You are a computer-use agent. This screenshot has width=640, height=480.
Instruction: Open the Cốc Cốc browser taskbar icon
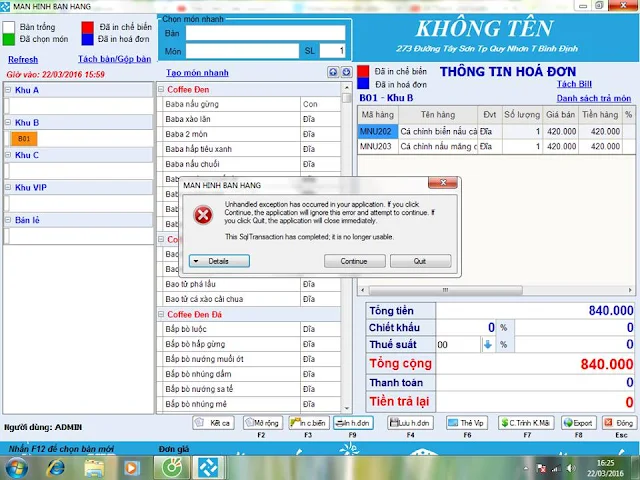click(172, 468)
